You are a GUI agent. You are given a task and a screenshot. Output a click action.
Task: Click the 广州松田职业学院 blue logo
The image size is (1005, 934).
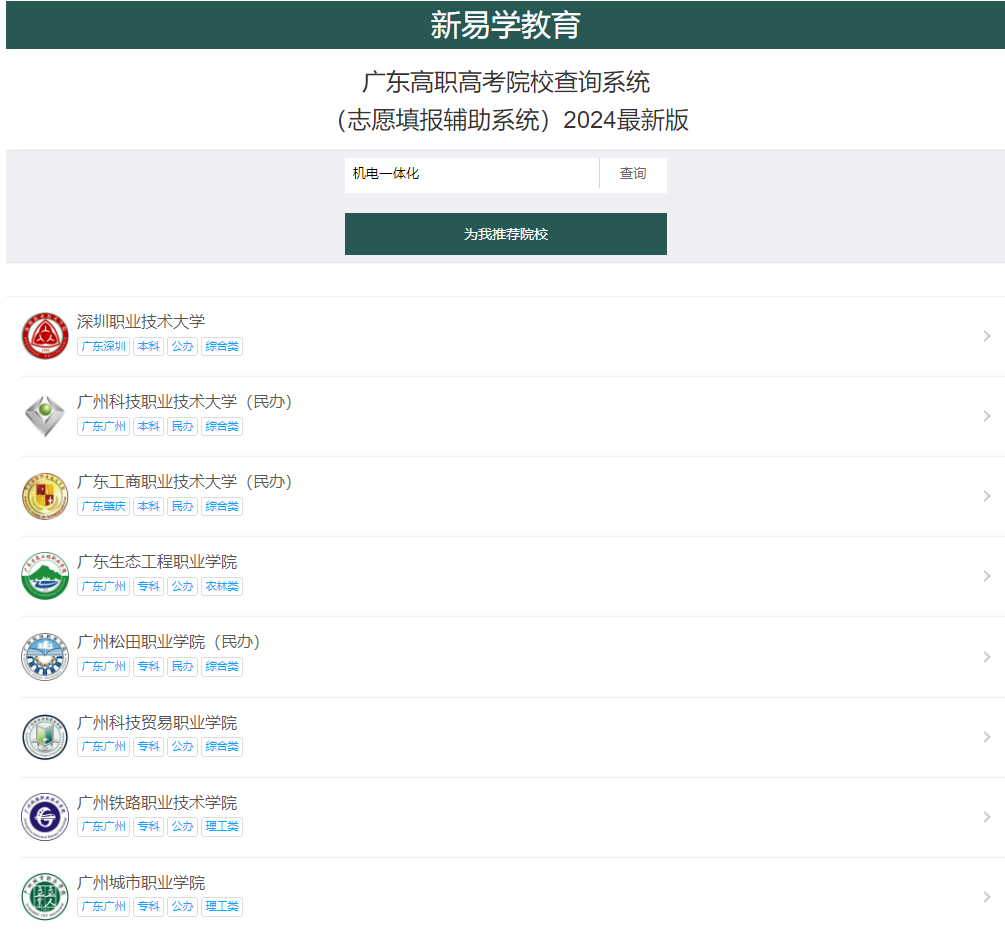point(45,657)
